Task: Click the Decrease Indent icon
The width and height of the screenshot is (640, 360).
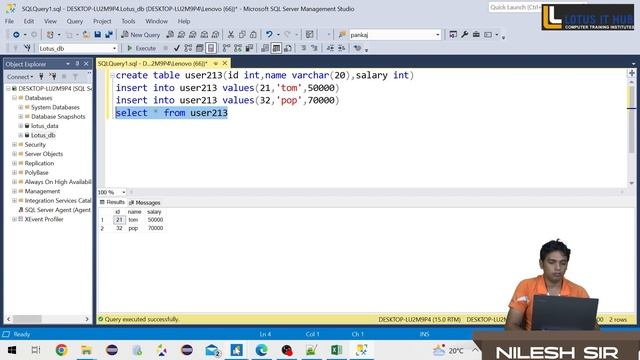Action: [x=330, y=48]
